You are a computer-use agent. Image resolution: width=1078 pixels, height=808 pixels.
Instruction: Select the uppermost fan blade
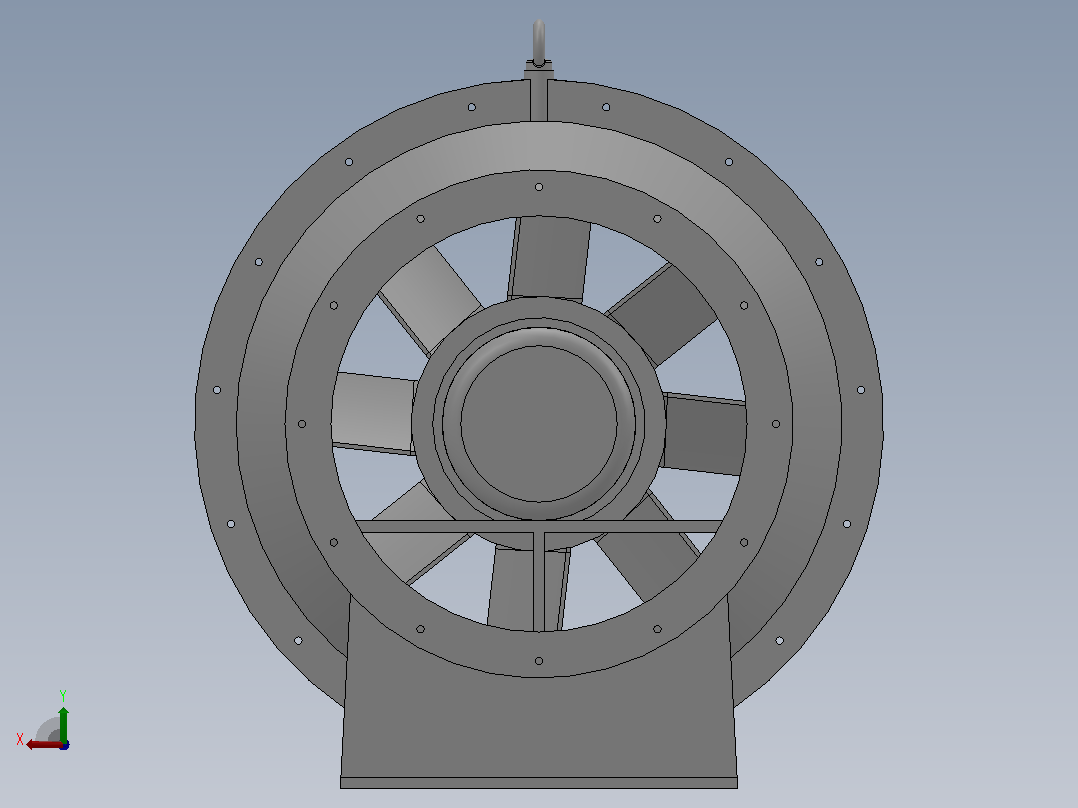549,259
